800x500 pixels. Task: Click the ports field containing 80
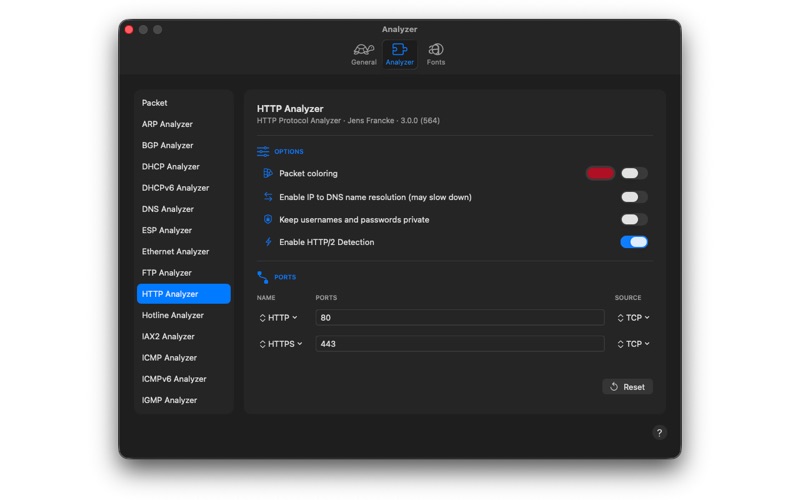(460, 317)
